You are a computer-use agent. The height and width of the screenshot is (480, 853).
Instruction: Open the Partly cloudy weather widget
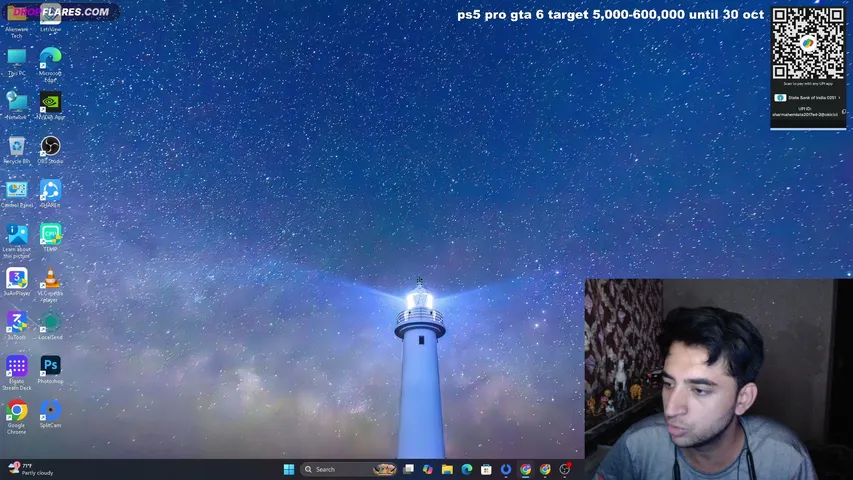[x=31, y=469]
